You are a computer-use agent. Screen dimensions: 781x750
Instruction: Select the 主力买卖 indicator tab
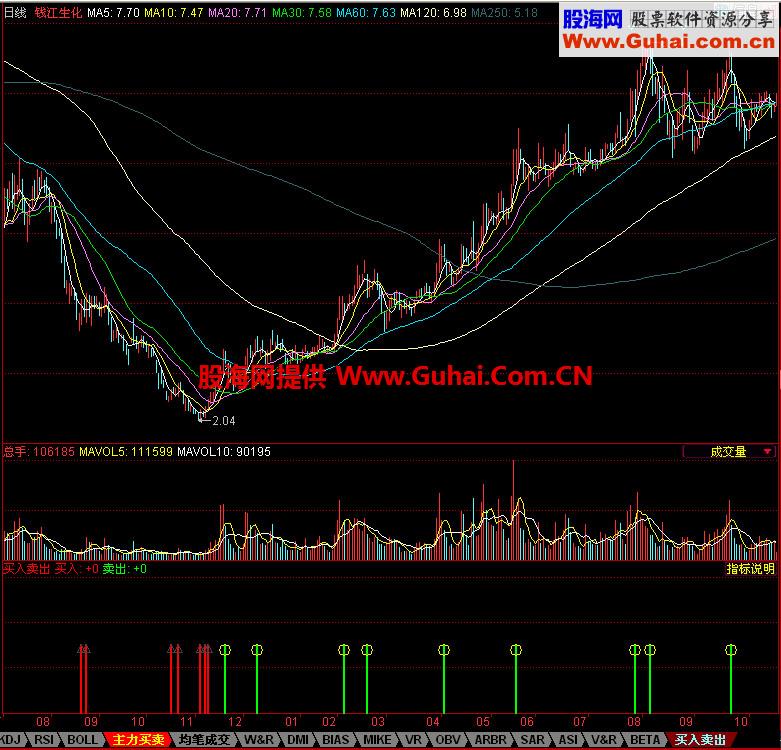pyautogui.click(x=138, y=740)
